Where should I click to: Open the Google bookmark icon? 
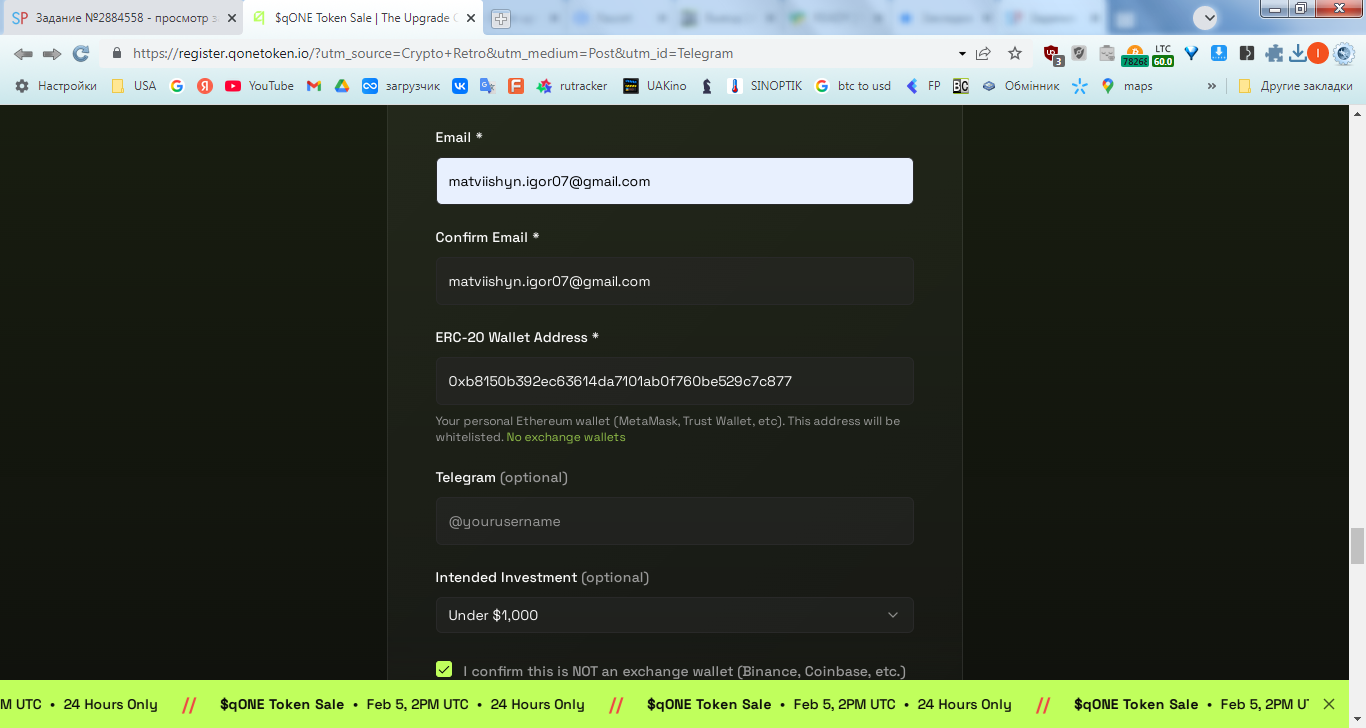pyautogui.click(x=177, y=86)
